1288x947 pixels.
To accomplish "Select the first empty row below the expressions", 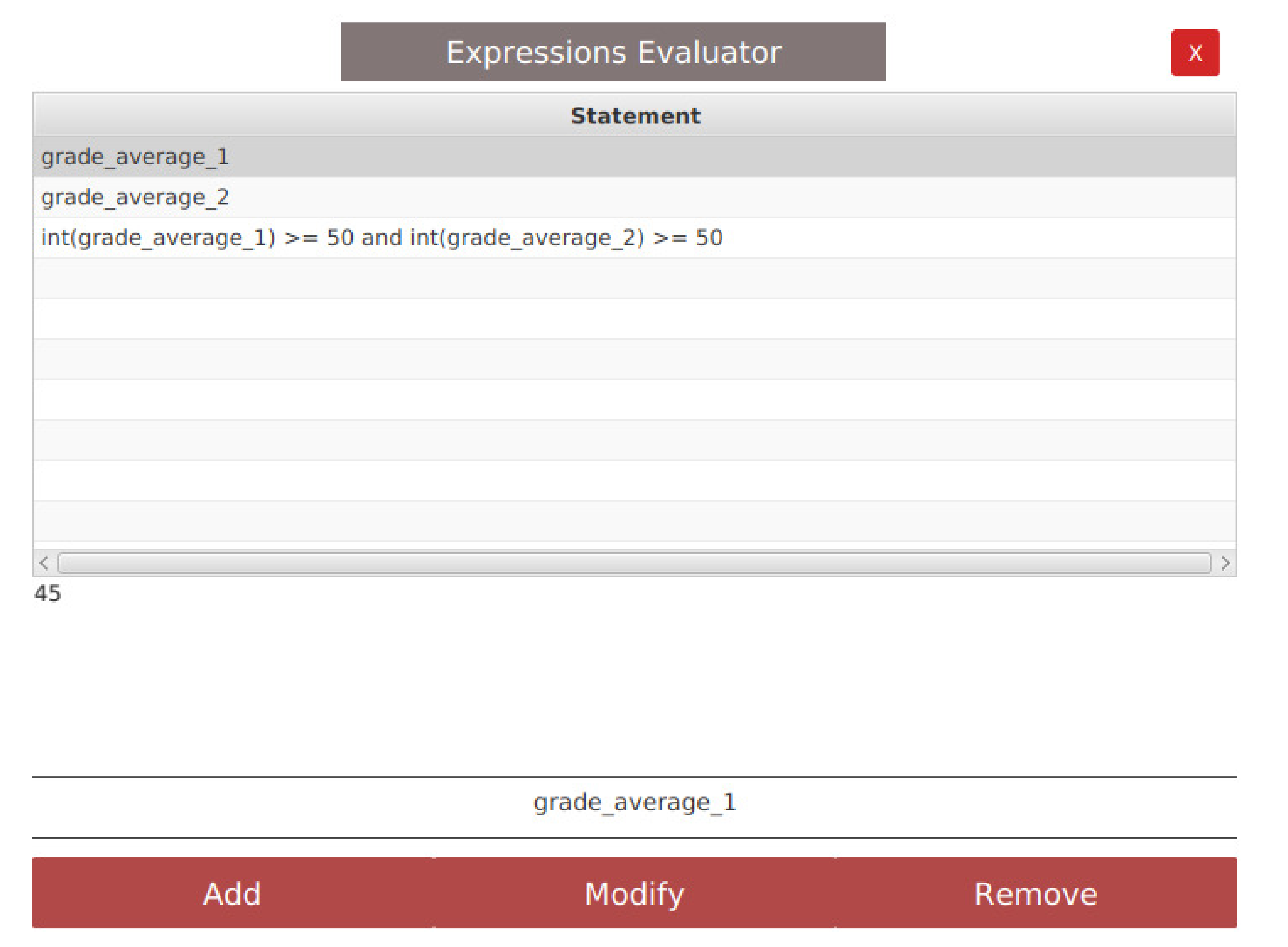I will [x=634, y=279].
